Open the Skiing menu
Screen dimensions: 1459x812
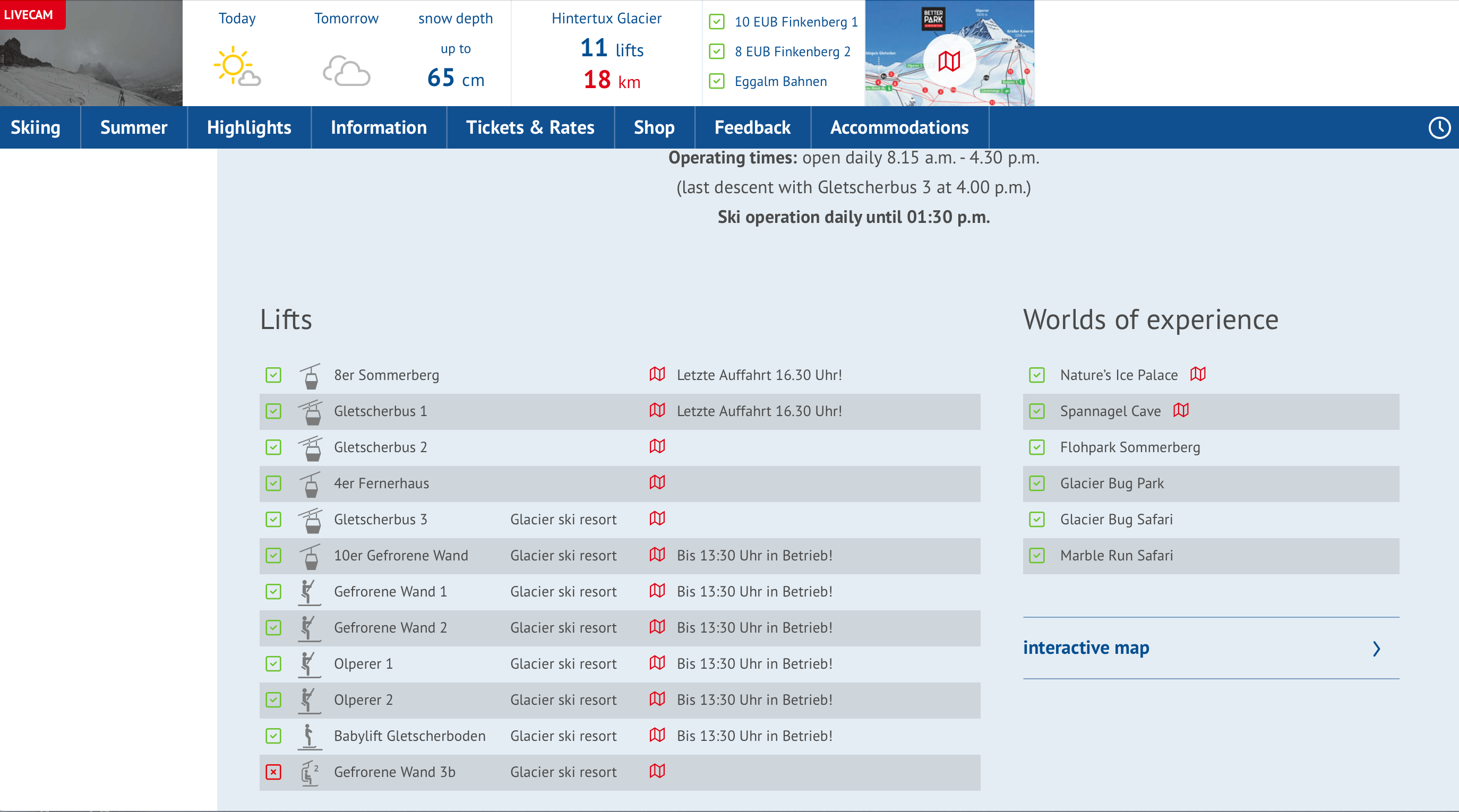coord(35,127)
